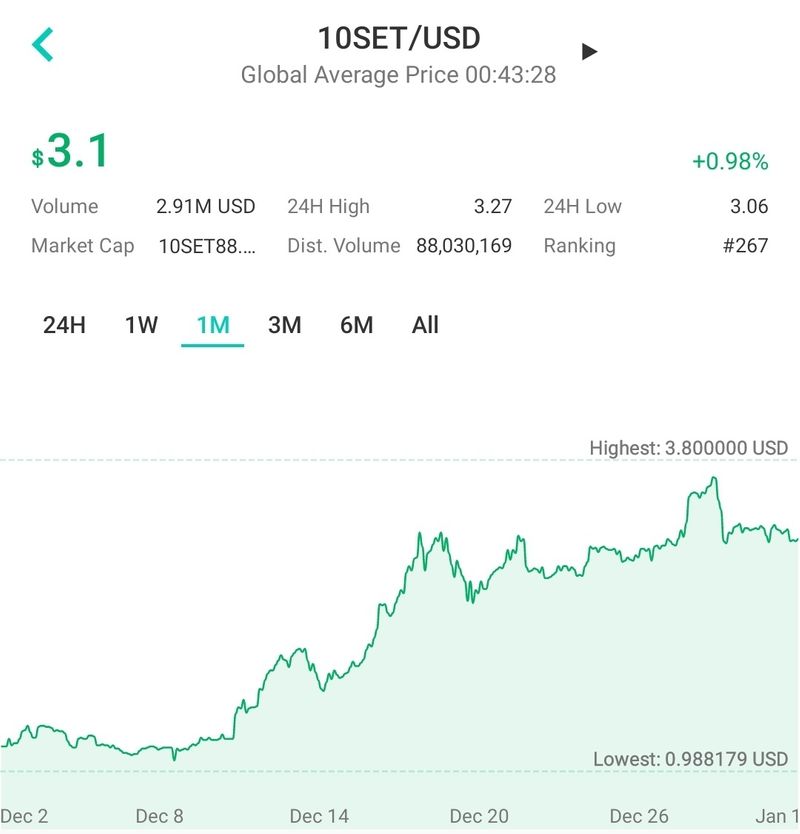Tap the +0.98% change indicator
Image resolution: width=800 pixels, height=834 pixels.
730,161
